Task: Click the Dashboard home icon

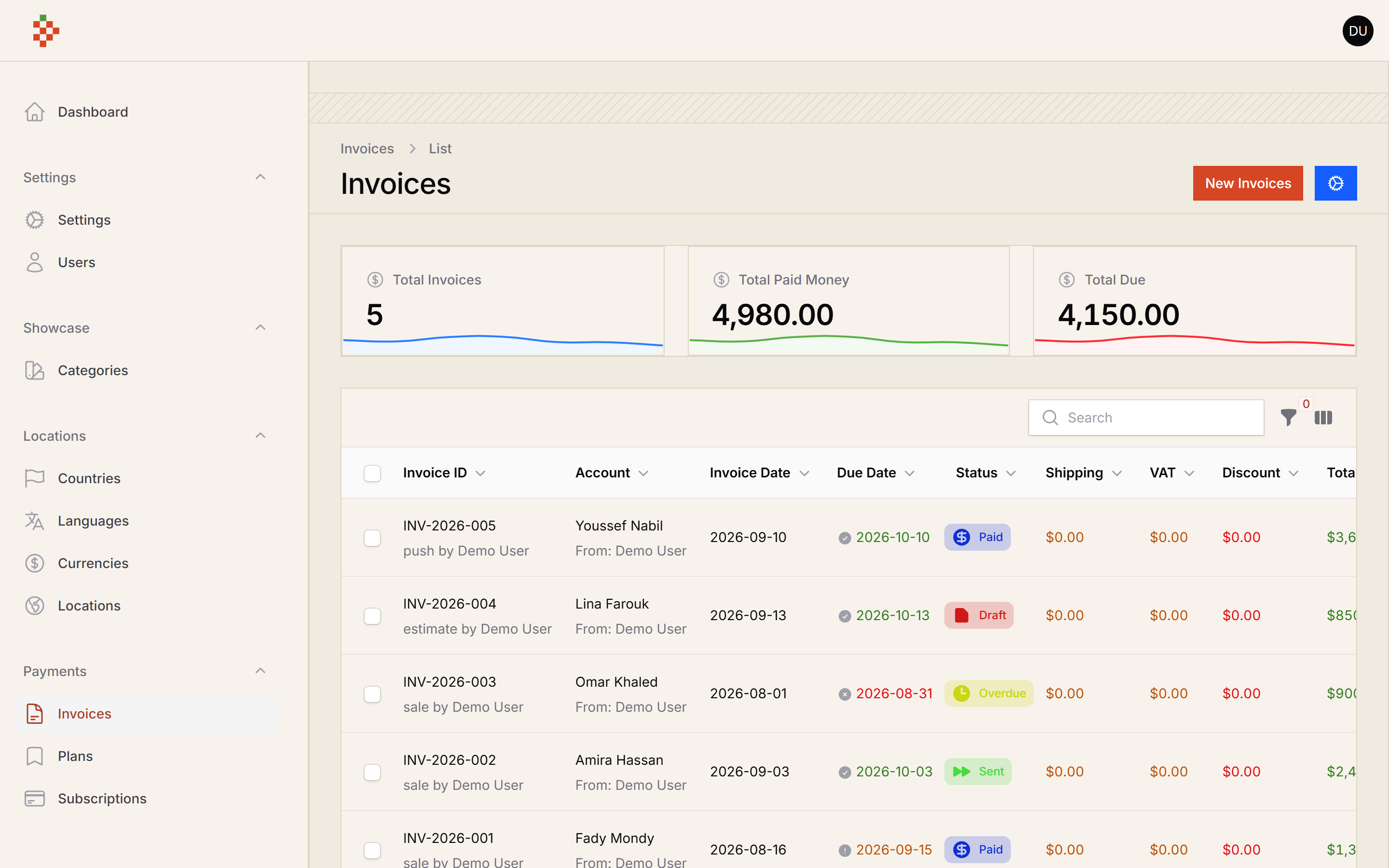Action: pyautogui.click(x=34, y=112)
